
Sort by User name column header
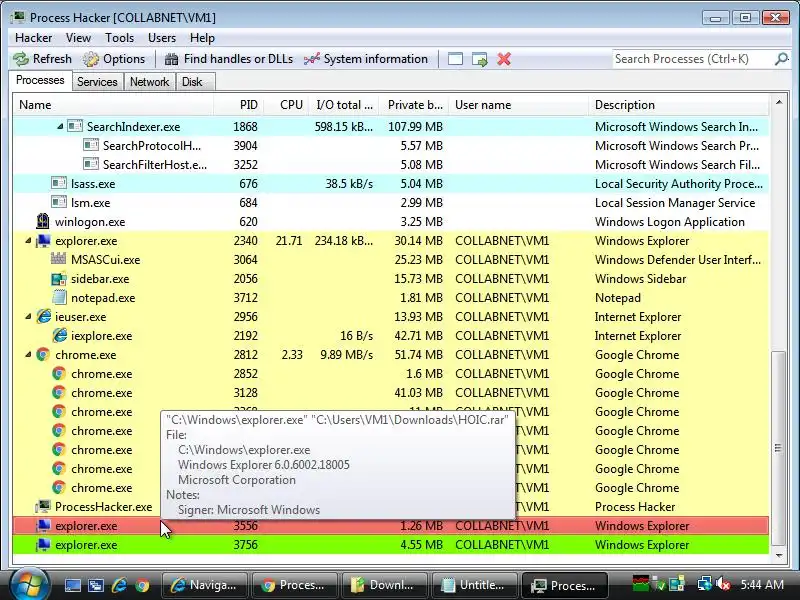[x=518, y=105]
